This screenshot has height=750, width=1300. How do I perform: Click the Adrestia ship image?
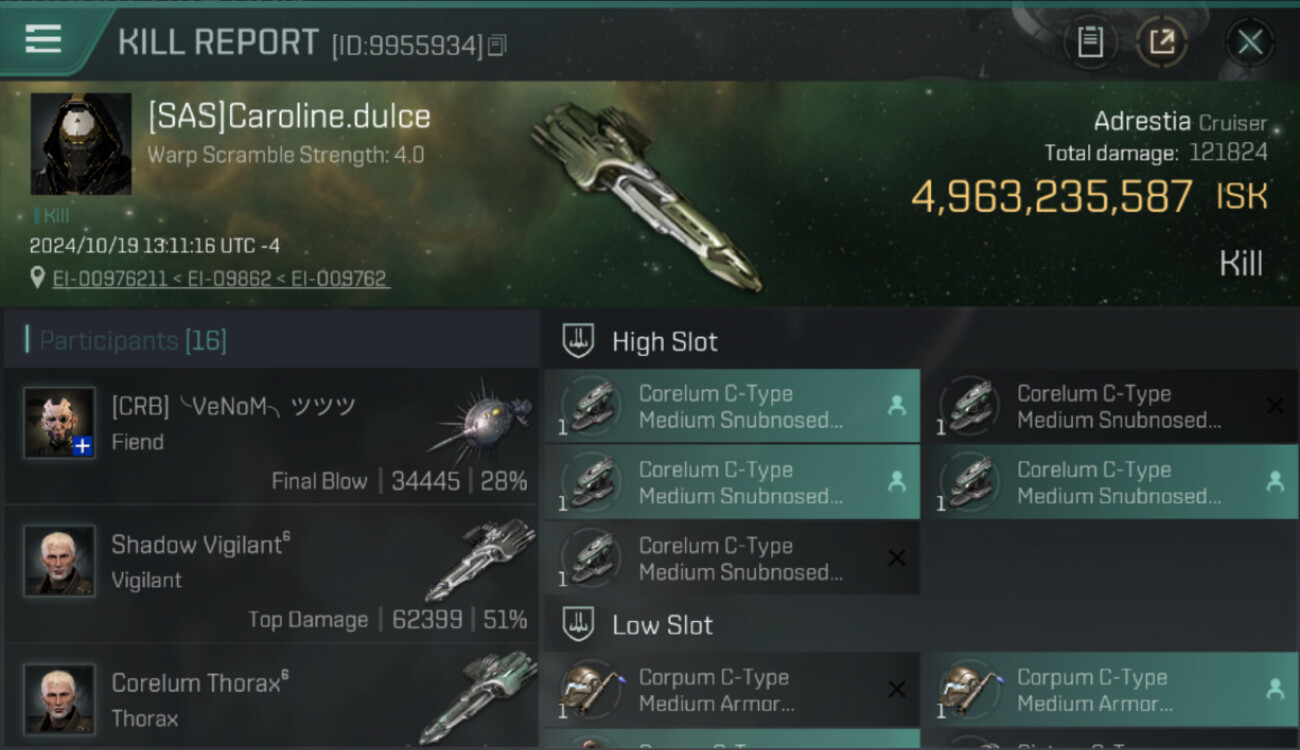click(x=640, y=195)
